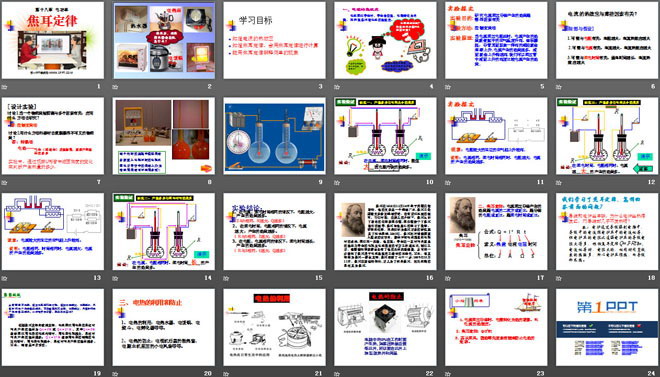The image size is (660, 377).
Task: Click the animation star below slide 4
Action: pos(337,87)
